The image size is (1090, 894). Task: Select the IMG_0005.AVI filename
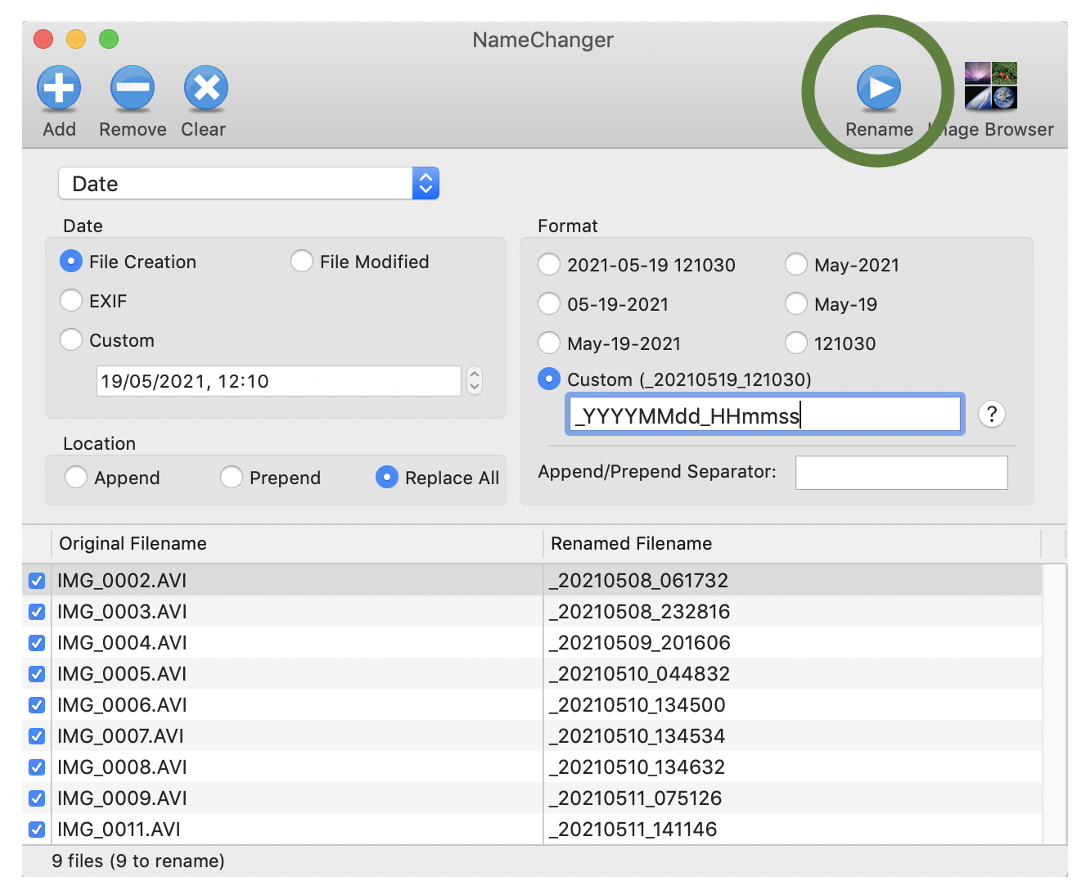pos(122,674)
